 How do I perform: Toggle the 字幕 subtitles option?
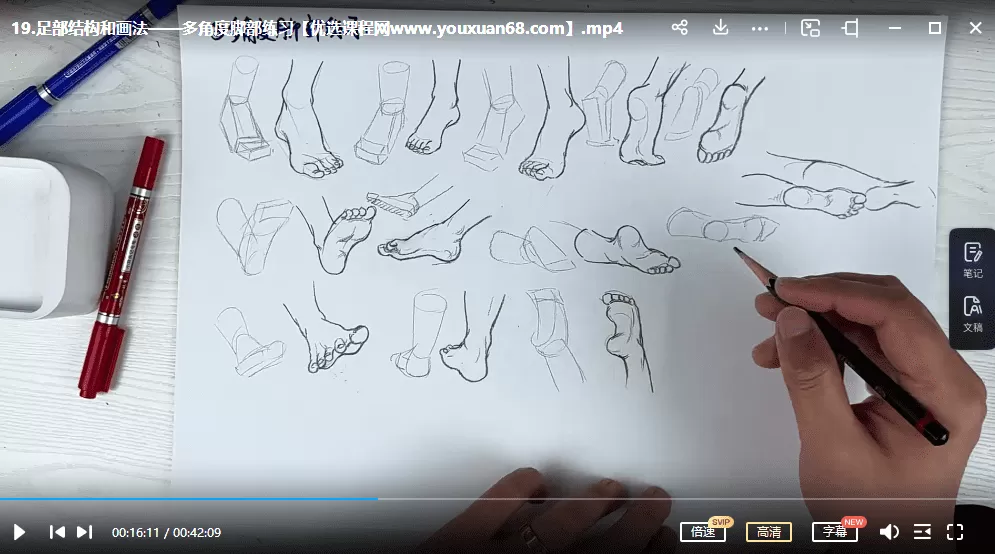pos(834,532)
